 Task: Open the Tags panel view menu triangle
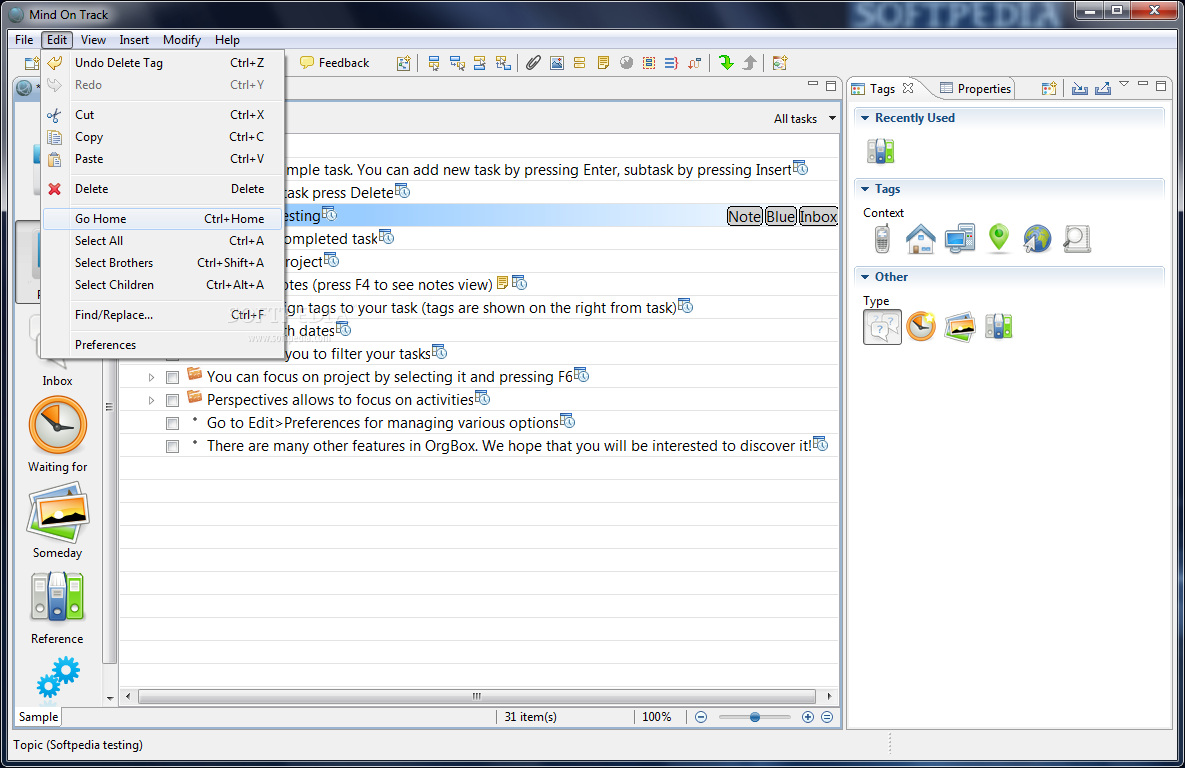point(1124,84)
